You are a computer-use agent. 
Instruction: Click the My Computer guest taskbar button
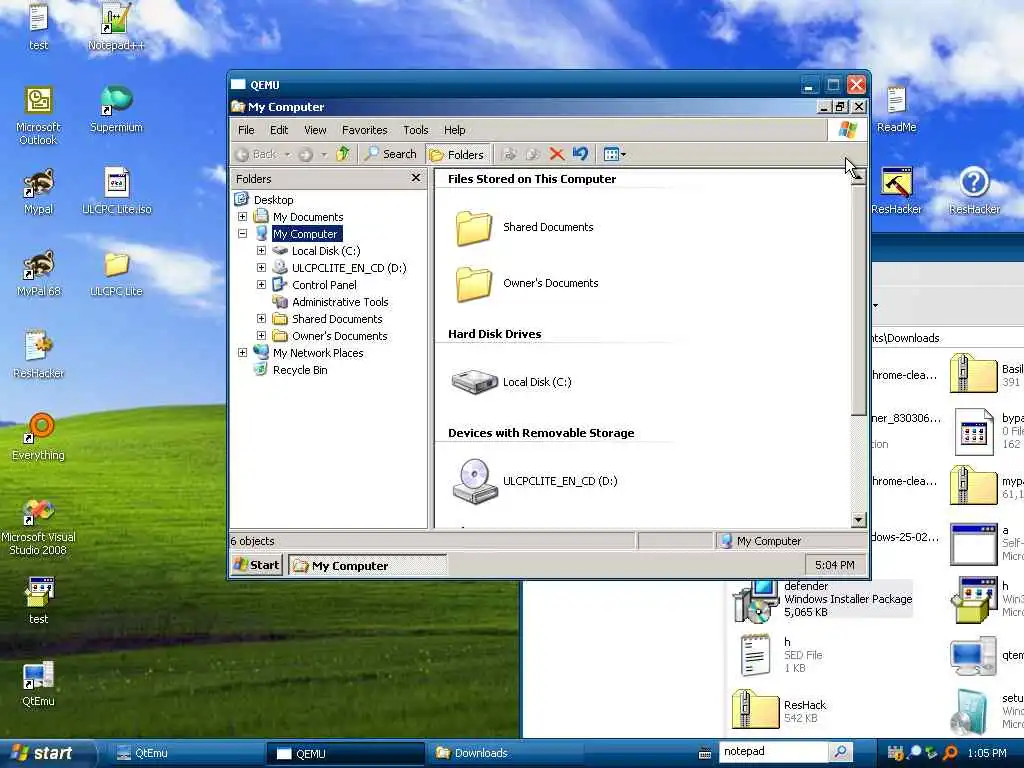point(368,566)
